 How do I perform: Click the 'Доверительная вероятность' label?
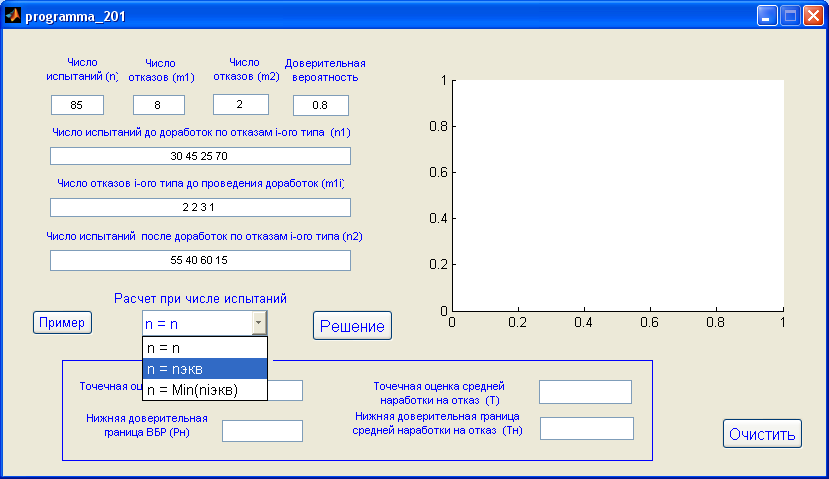coord(325,70)
